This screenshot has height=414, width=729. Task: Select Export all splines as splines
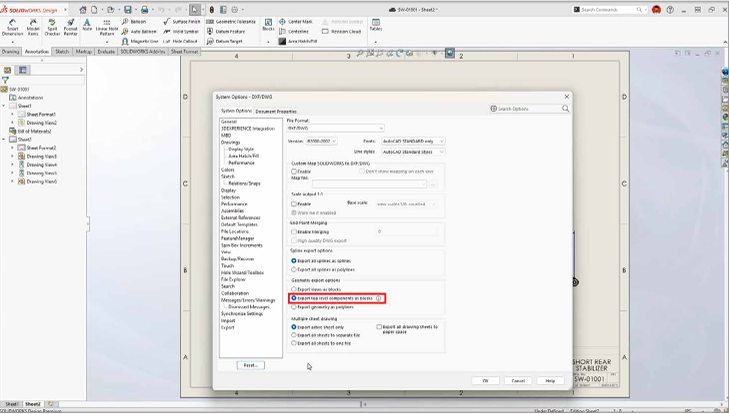click(x=294, y=261)
